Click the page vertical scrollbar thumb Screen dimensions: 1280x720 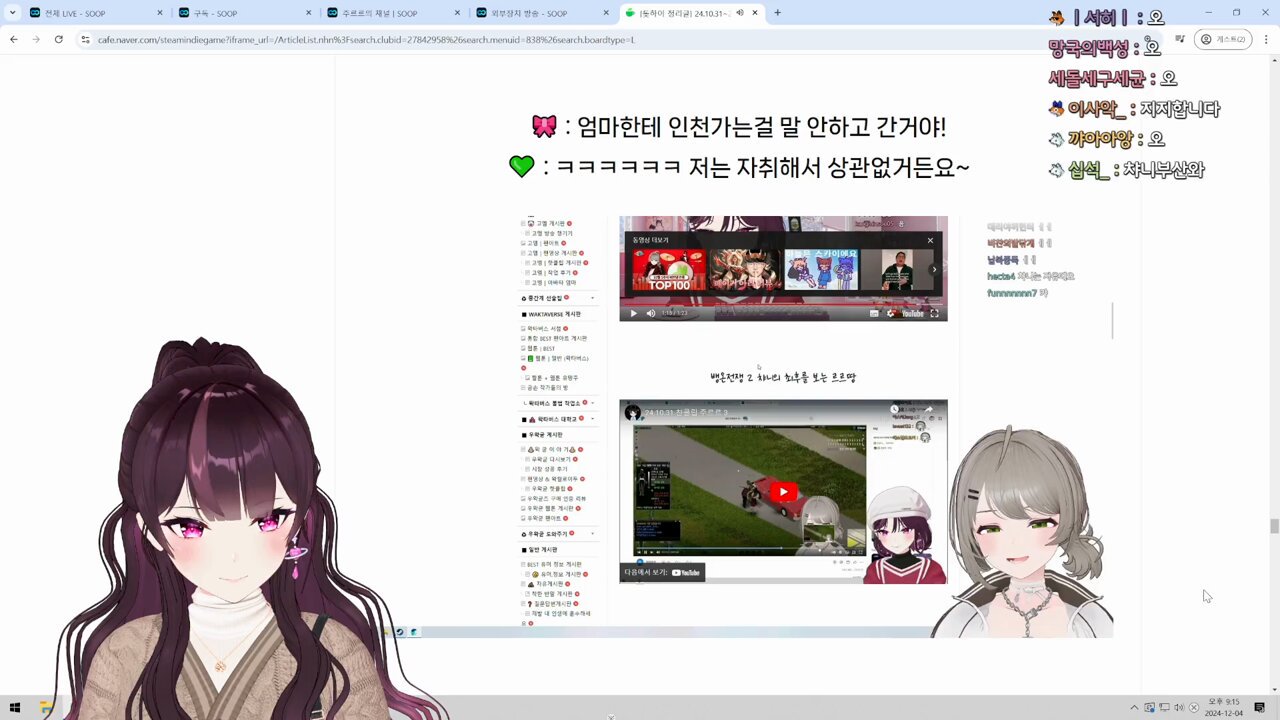point(1274,526)
